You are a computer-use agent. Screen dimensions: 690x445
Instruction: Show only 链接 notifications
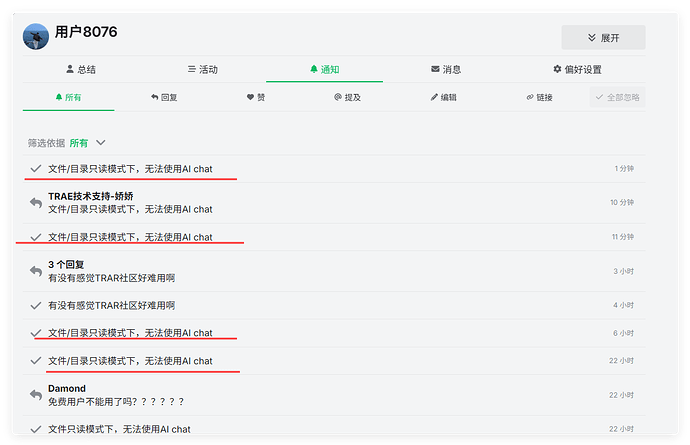(539, 97)
